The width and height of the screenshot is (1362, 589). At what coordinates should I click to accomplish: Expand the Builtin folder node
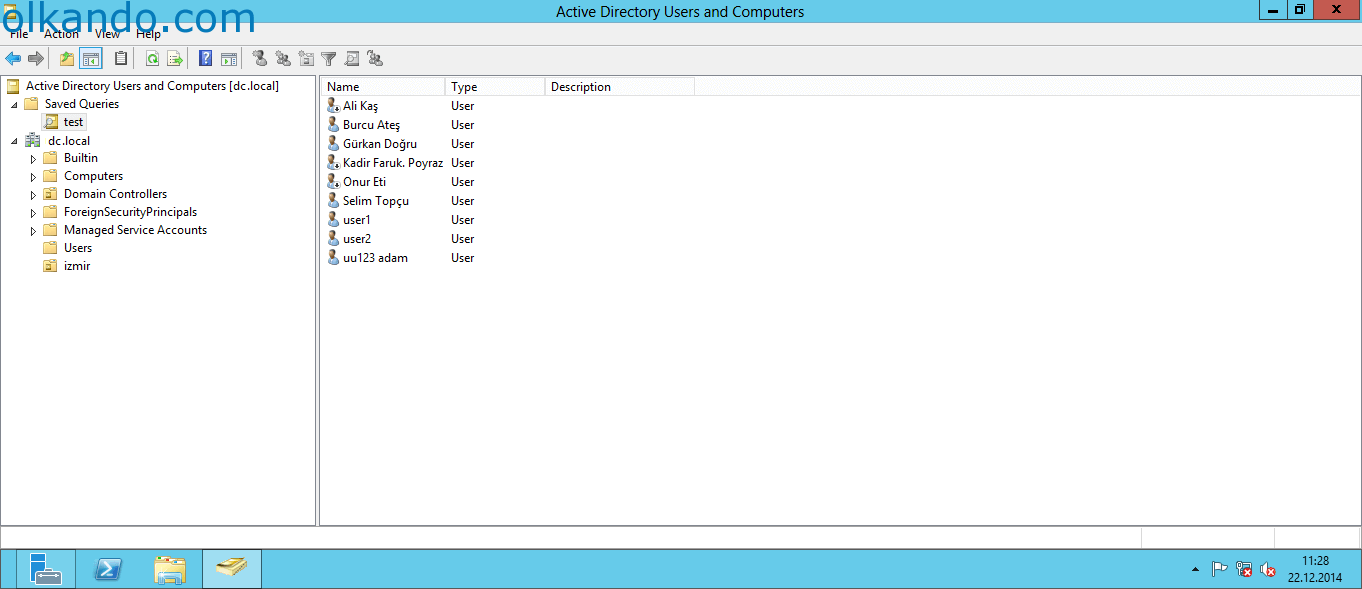click(33, 159)
